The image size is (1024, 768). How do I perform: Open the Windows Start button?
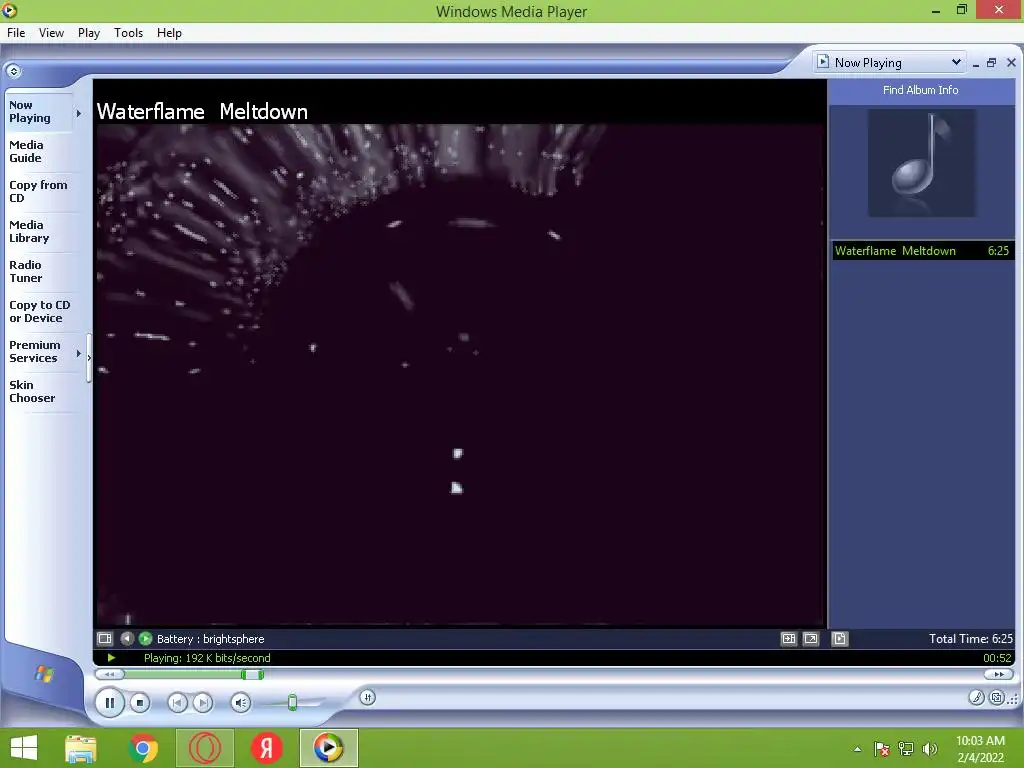pos(24,748)
